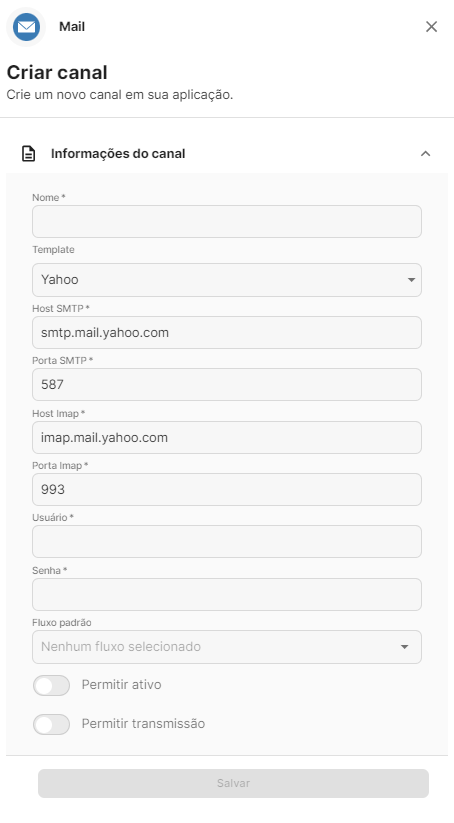Click the Usuário input field

tap(227, 541)
